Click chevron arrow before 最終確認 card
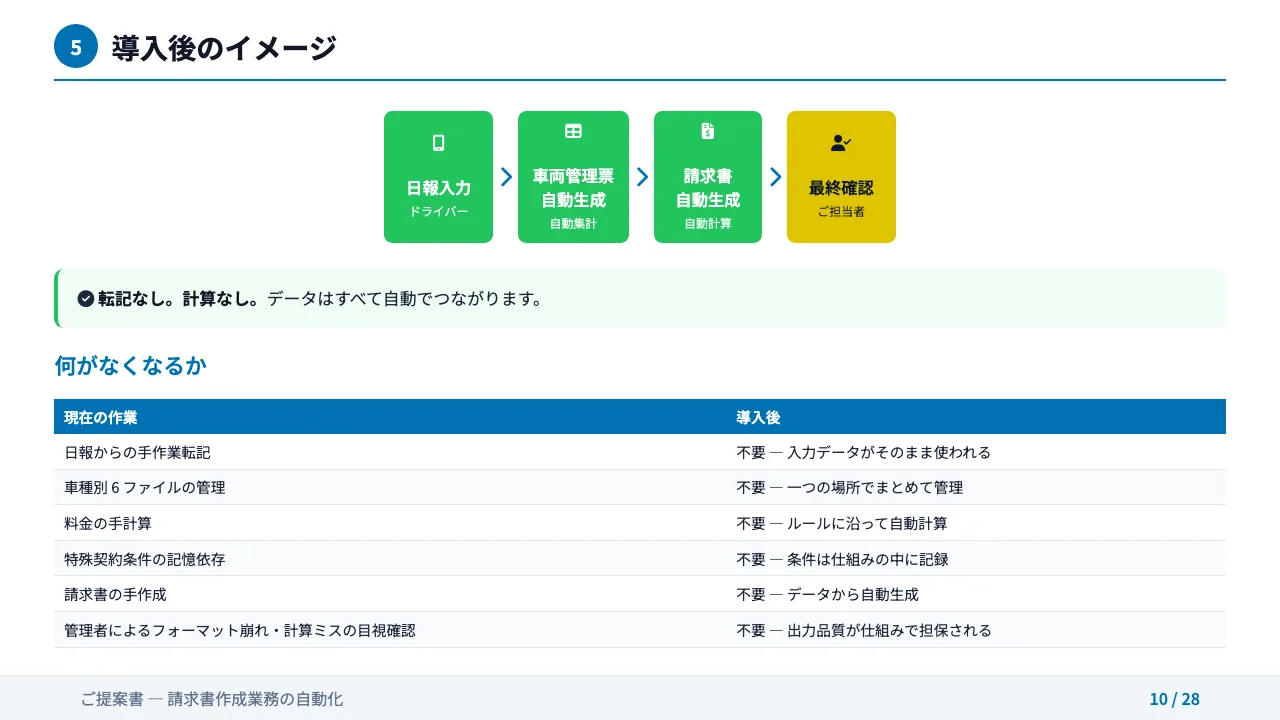 (x=775, y=177)
